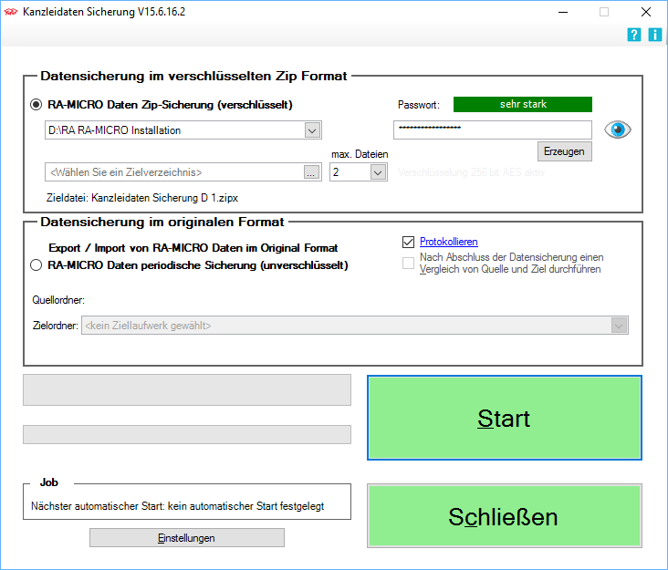668x570 pixels.
Task: Click the sehr stark password strength bar
Action: (523, 104)
